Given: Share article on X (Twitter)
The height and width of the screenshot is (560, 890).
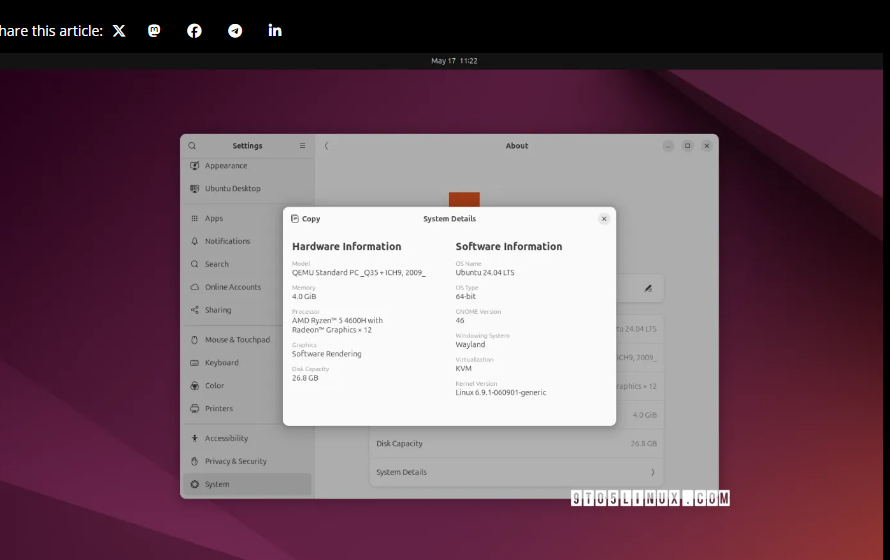Looking at the screenshot, I should 119,31.
